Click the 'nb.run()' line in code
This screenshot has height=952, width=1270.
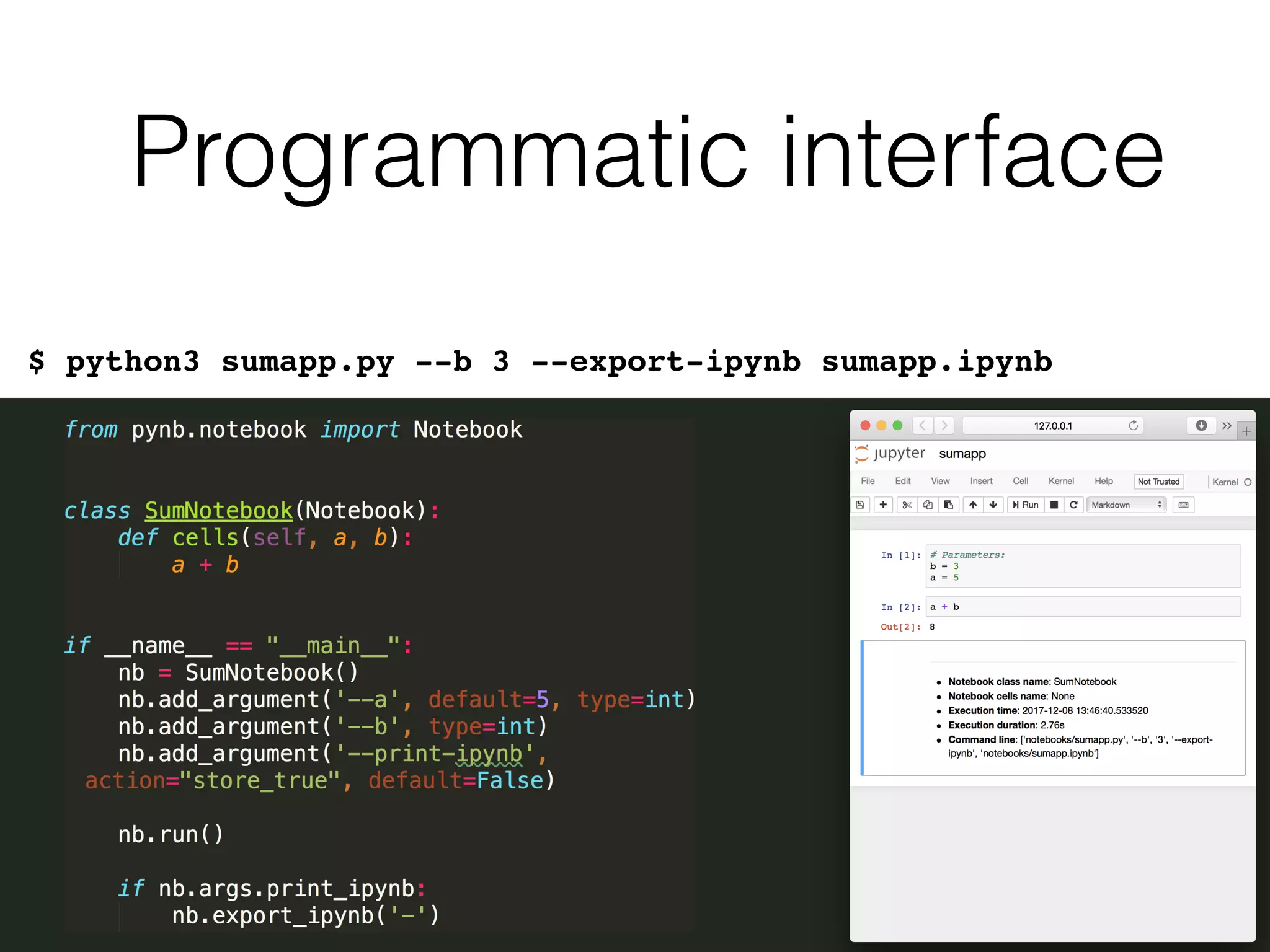coord(171,834)
